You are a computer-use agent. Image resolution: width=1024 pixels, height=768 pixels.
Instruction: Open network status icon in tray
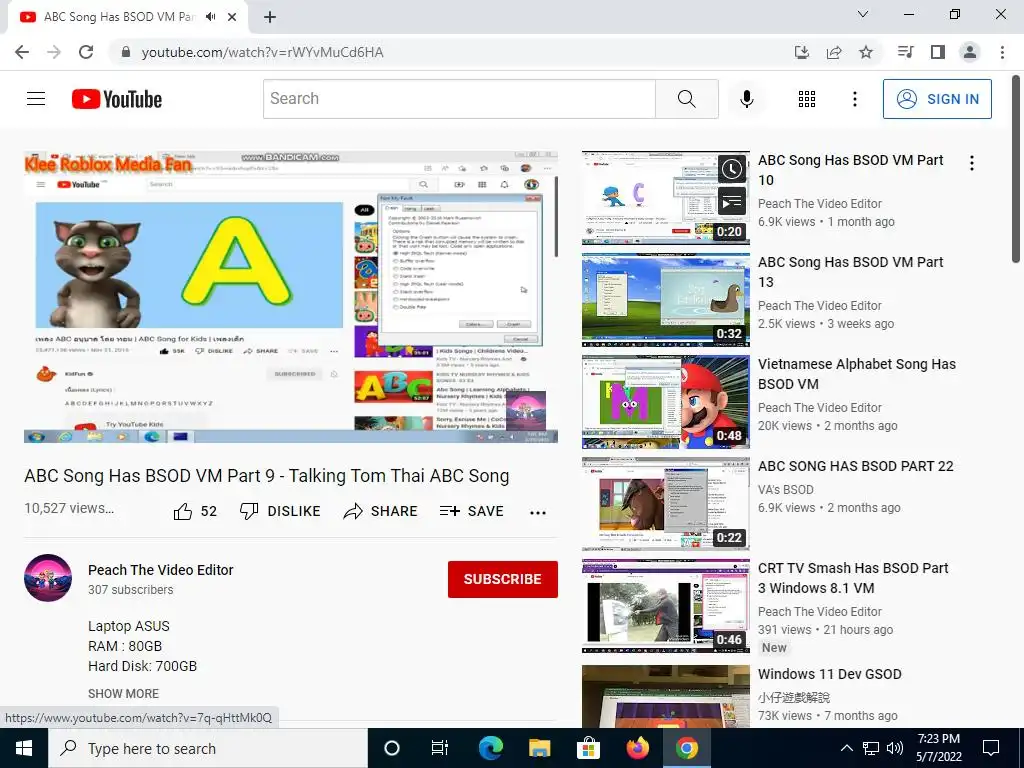pyautogui.click(x=871, y=748)
